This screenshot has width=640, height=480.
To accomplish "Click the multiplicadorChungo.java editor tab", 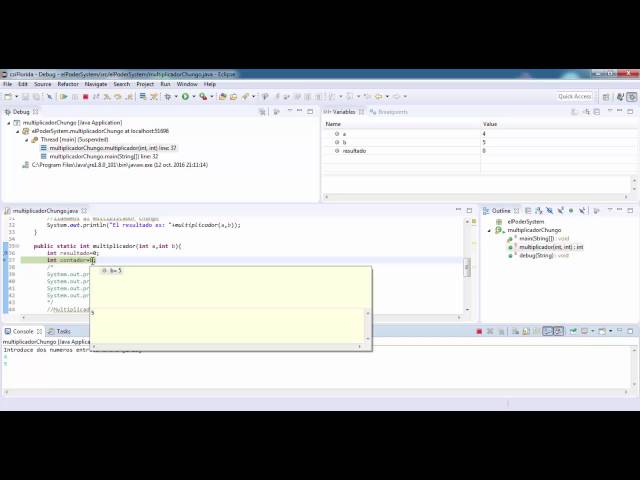I will tap(45, 211).
